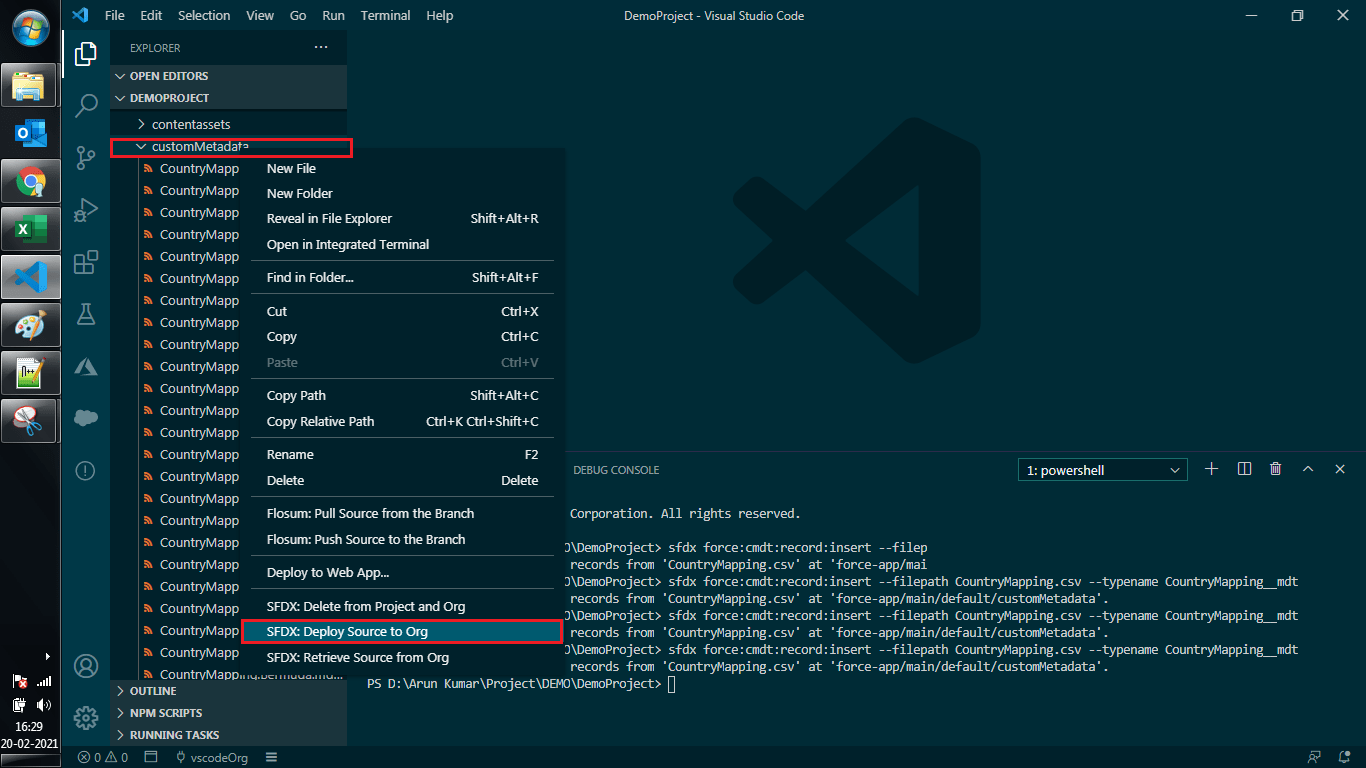Open the Source Control view
The height and width of the screenshot is (768, 1366).
(86, 157)
